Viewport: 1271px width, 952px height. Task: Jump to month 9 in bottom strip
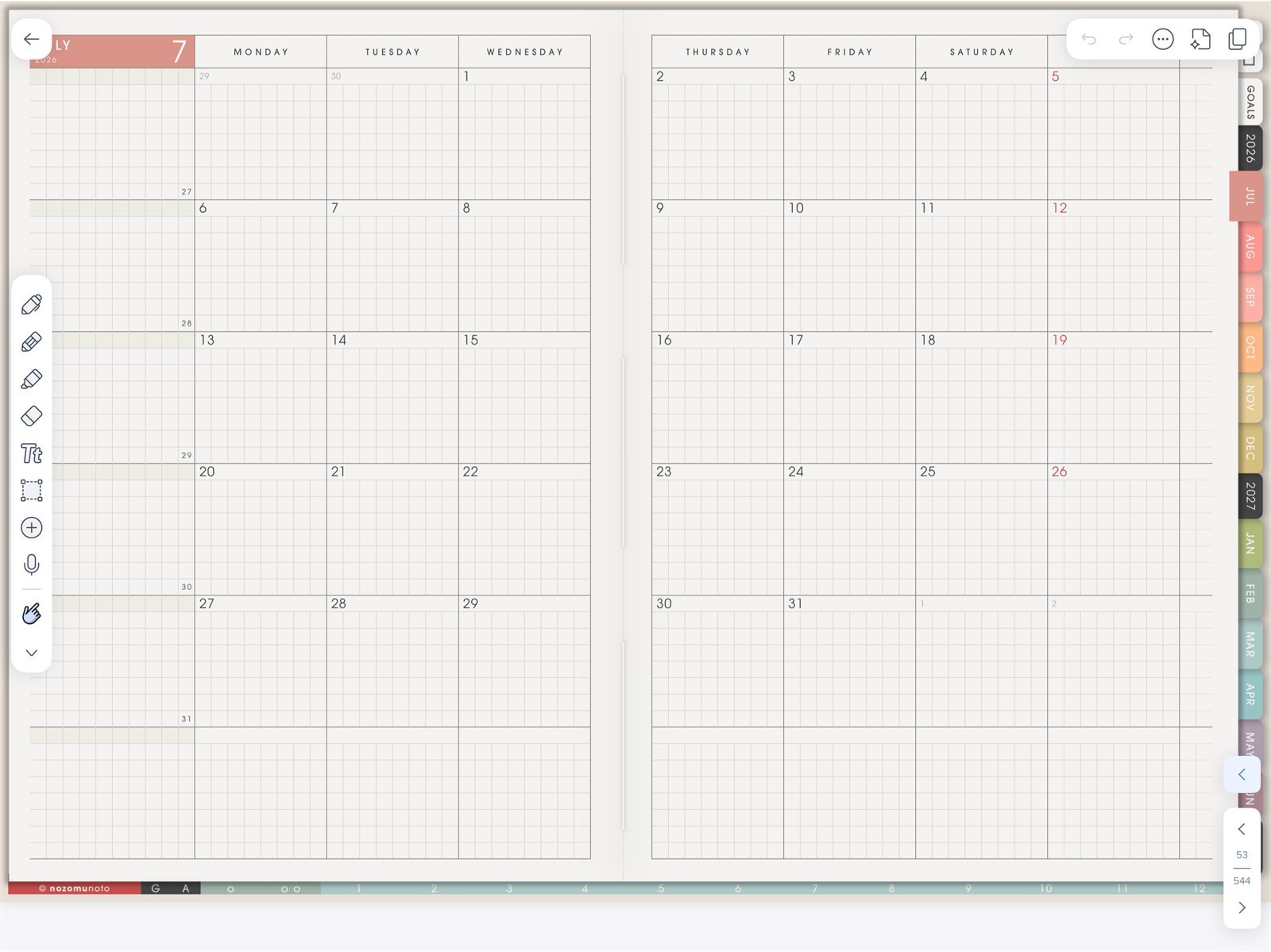968,888
